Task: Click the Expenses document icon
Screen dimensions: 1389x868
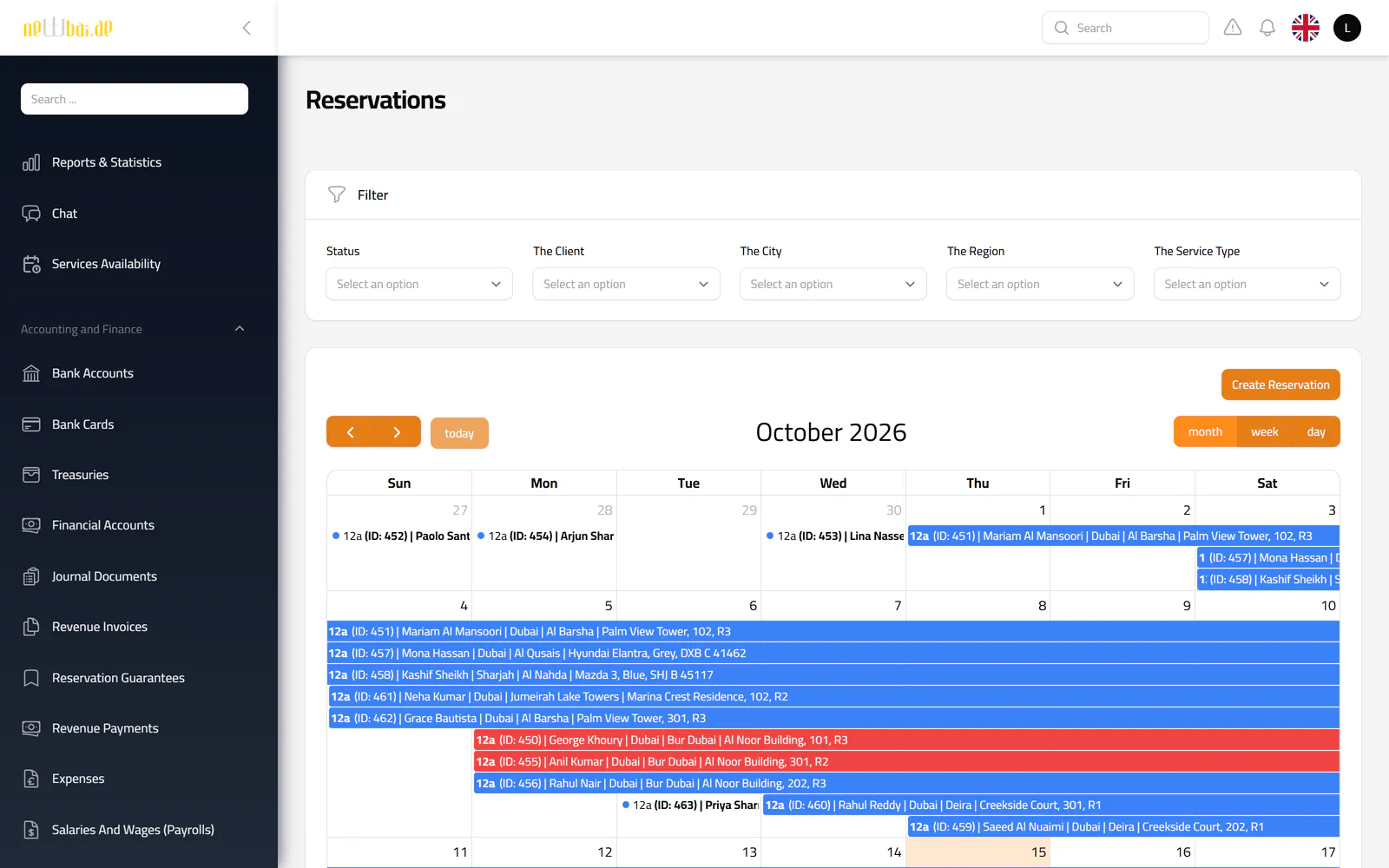Action: (31, 779)
